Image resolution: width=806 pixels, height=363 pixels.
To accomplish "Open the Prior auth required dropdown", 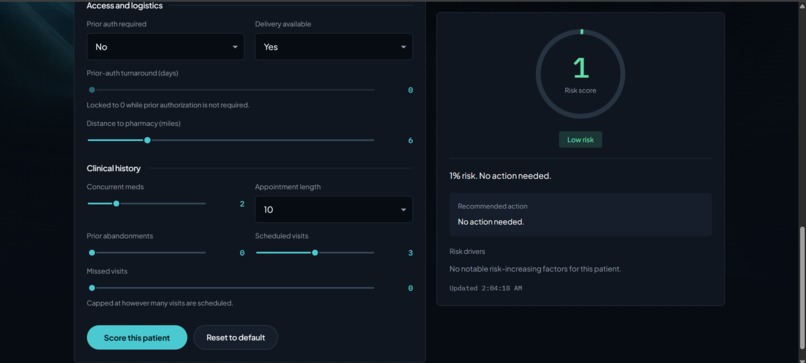I will pyautogui.click(x=166, y=47).
